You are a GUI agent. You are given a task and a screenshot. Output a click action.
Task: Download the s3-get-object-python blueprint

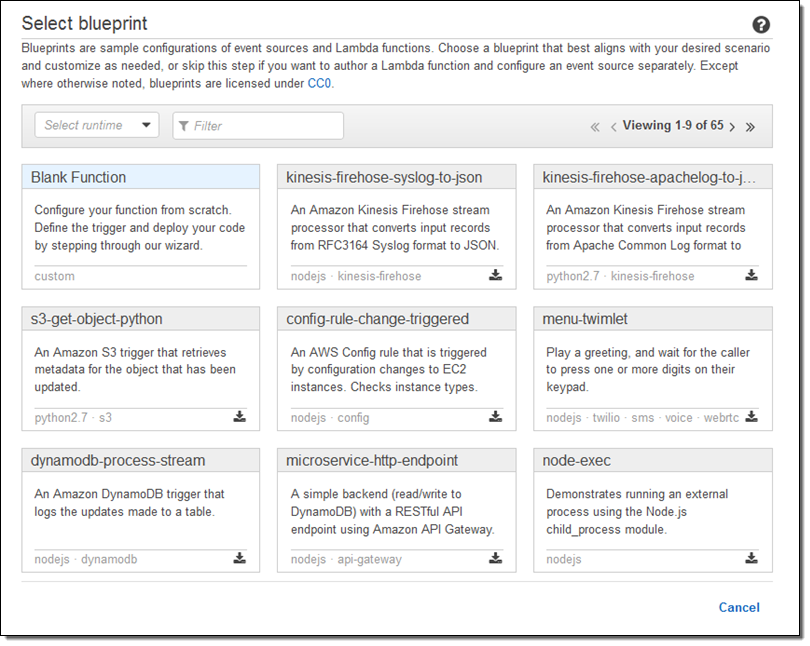click(x=240, y=417)
